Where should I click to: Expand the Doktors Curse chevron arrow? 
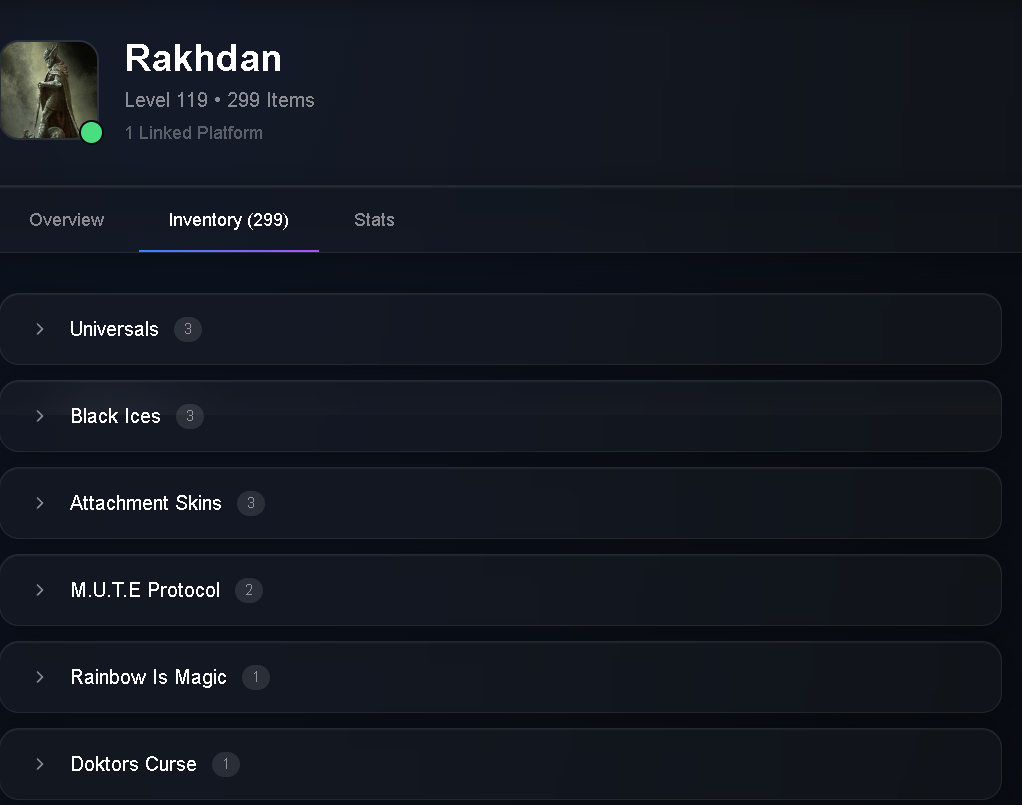(x=40, y=764)
